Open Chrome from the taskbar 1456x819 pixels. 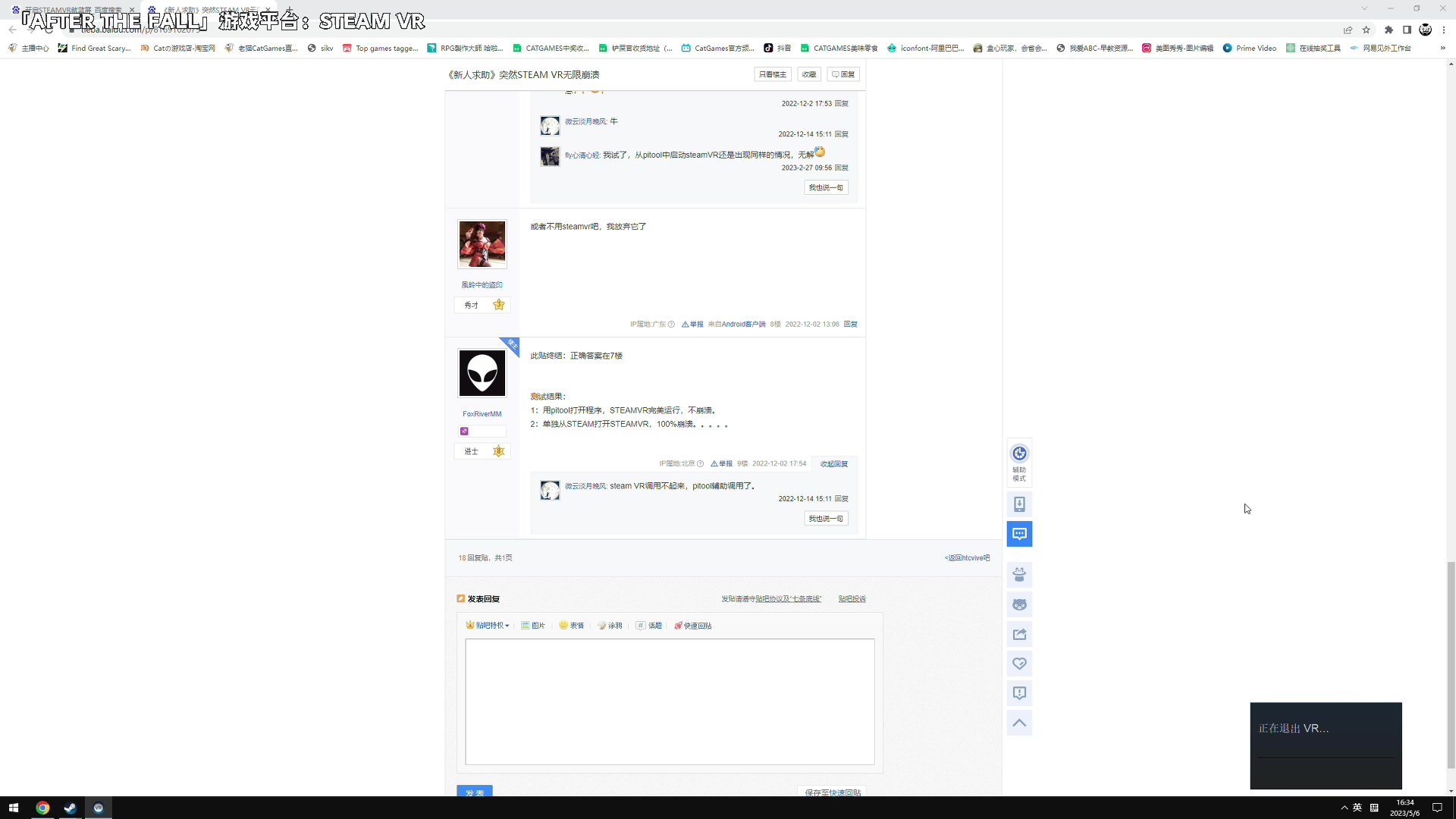pyautogui.click(x=42, y=808)
